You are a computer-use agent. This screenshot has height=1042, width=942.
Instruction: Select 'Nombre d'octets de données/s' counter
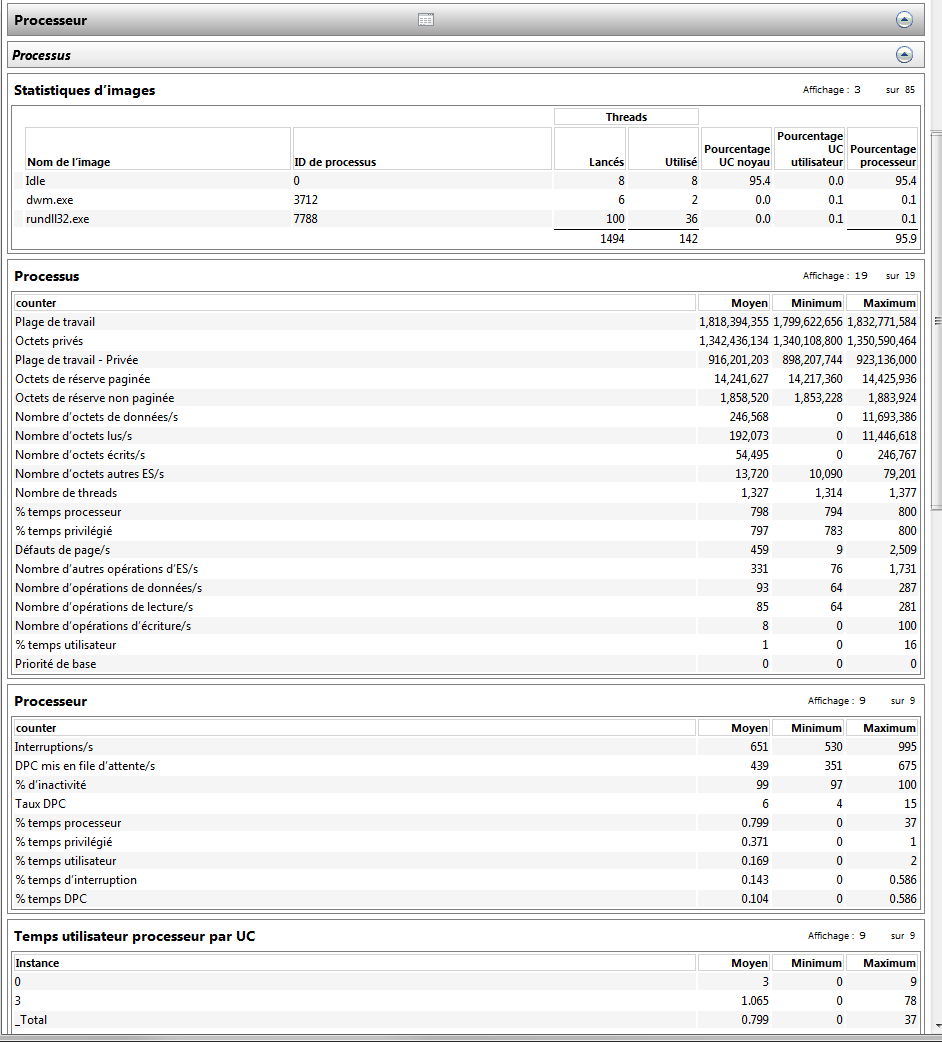tap(466, 417)
